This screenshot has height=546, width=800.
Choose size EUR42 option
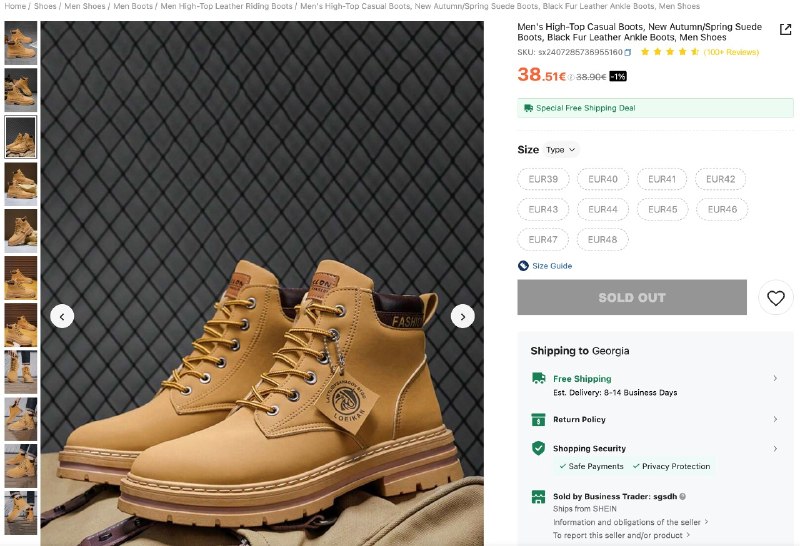pyautogui.click(x=720, y=179)
